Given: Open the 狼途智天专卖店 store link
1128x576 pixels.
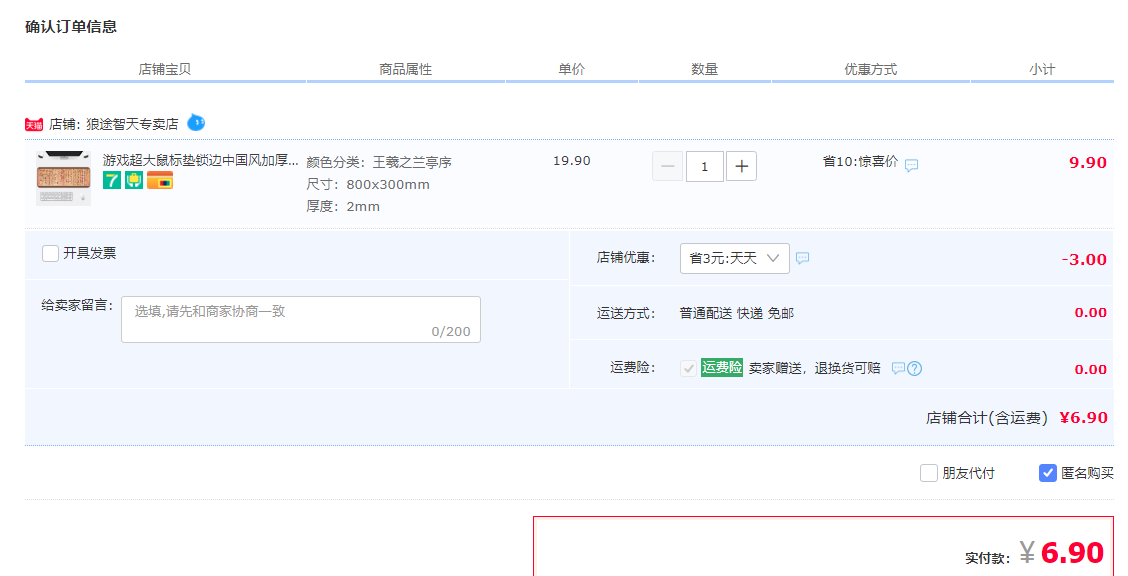Looking at the screenshot, I should pos(132,124).
